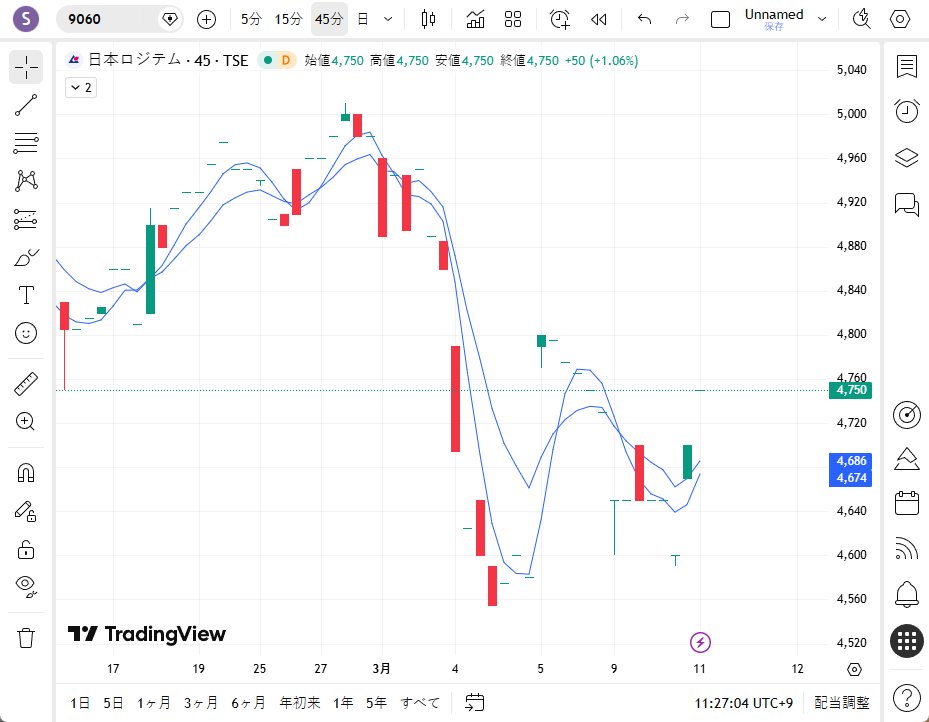Viewport: 929px width, 722px height.
Task: Toggle lock all drawings
Action: pos(26,549)
